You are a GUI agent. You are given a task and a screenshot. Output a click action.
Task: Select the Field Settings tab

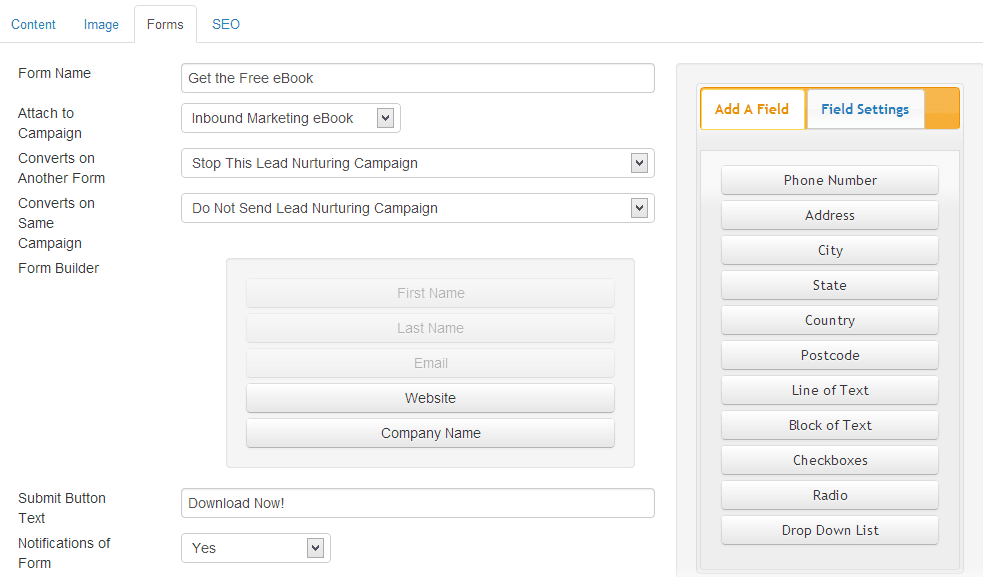(x=865, y=109)
